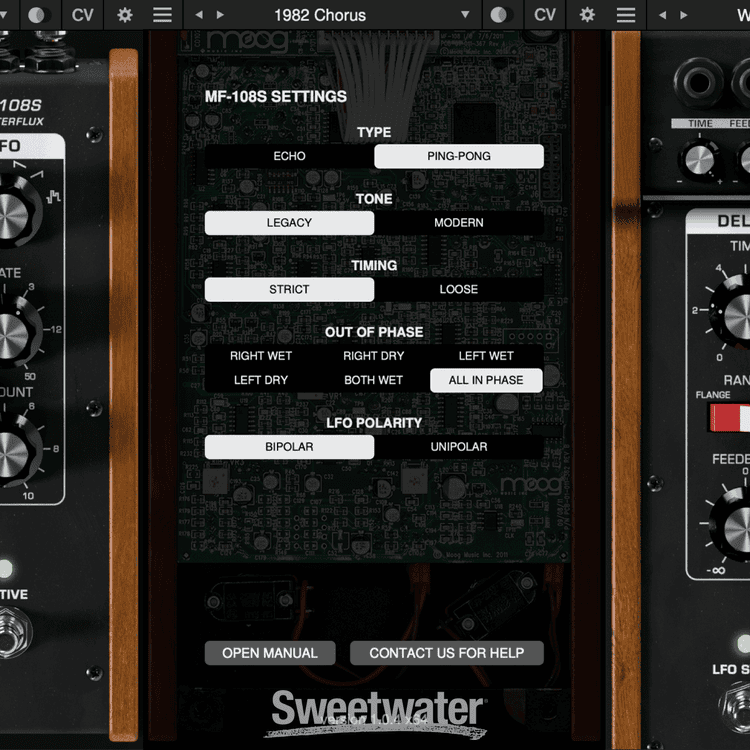Open the 1982 Chorus preset dropdown
750x750 pixels.
pyautogui.click(x=320, y=15)
